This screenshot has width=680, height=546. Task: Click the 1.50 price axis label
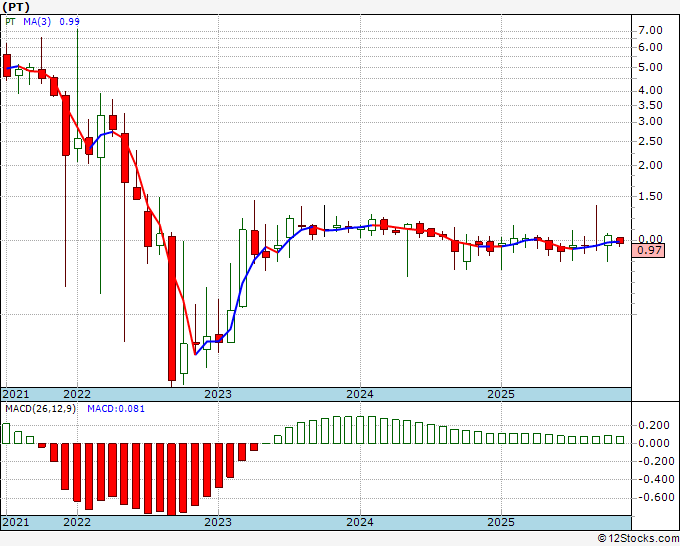click(x=650, y=196)
